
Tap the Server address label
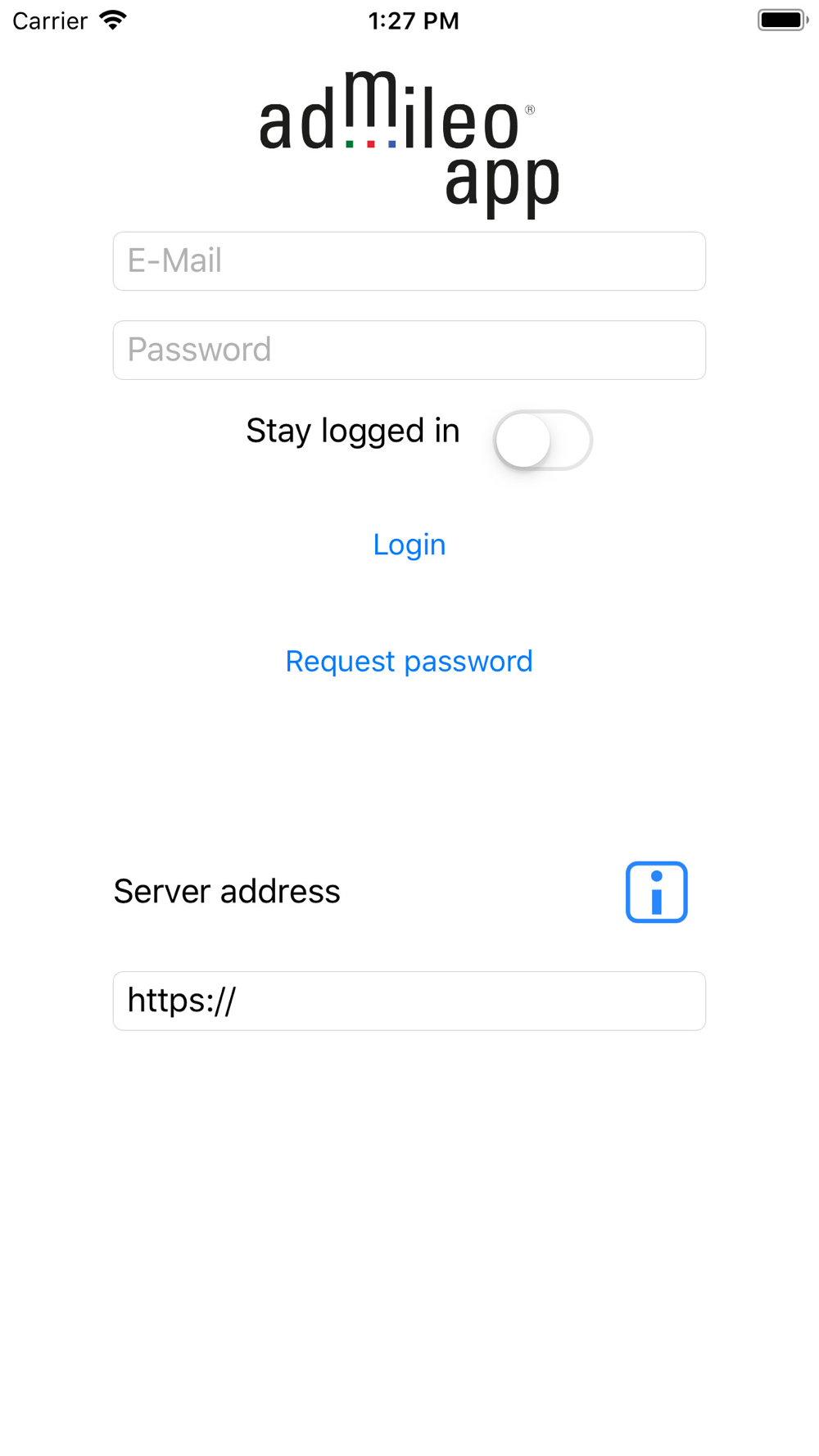pyautogui.click(x=227, y=891)
